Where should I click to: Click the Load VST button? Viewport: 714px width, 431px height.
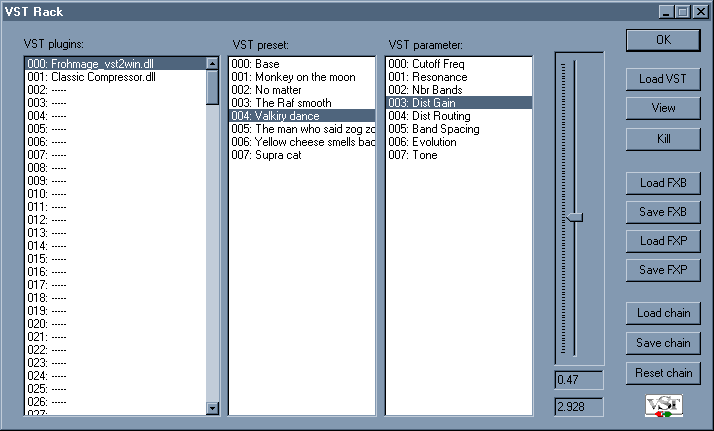click(663, 79)
